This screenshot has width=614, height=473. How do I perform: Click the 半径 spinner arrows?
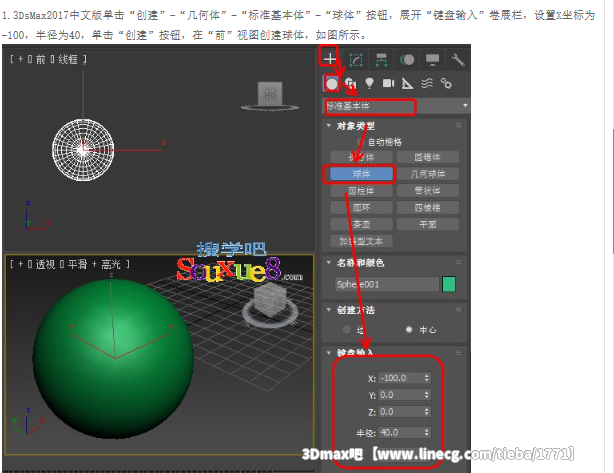(x=427, y=433)
